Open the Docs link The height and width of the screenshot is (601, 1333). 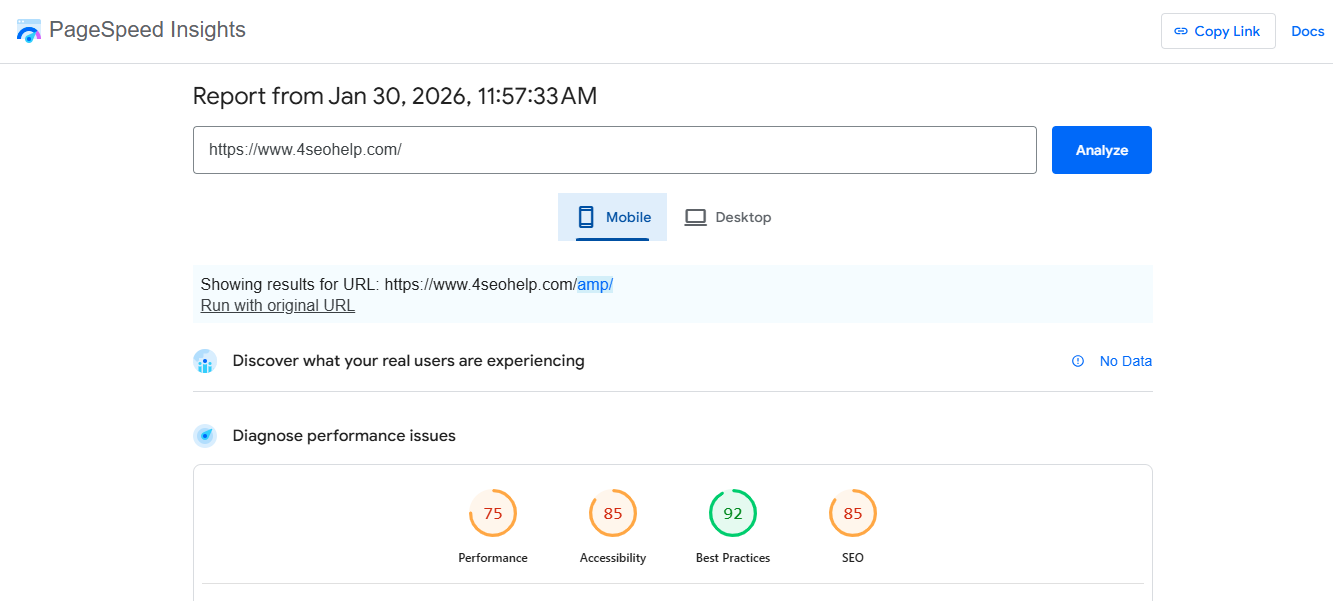click(x=1308, y=31)
